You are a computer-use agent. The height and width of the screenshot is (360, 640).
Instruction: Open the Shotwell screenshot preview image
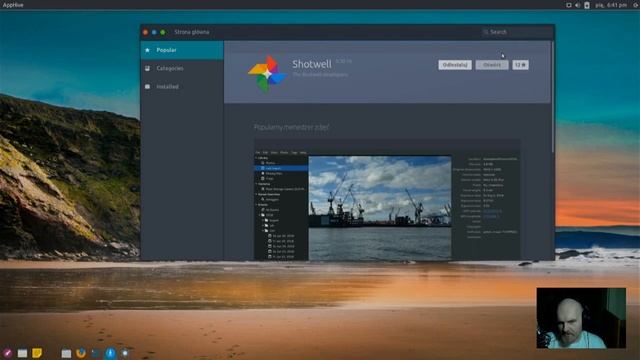point(387,200)
